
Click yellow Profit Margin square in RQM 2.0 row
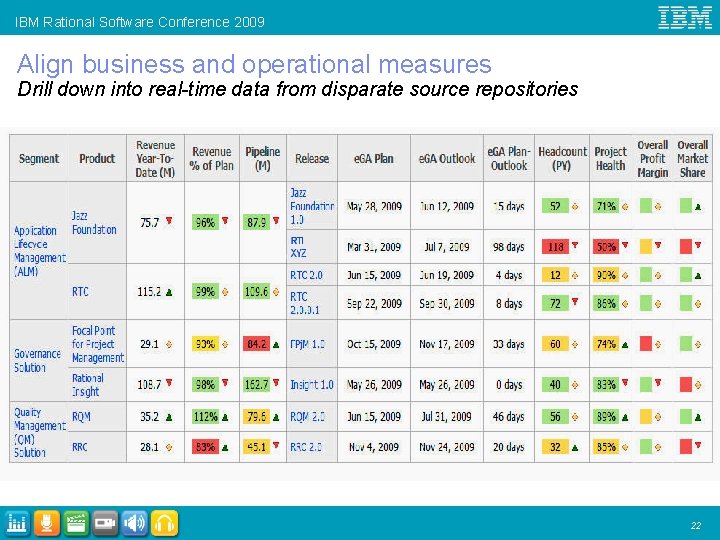646,417
